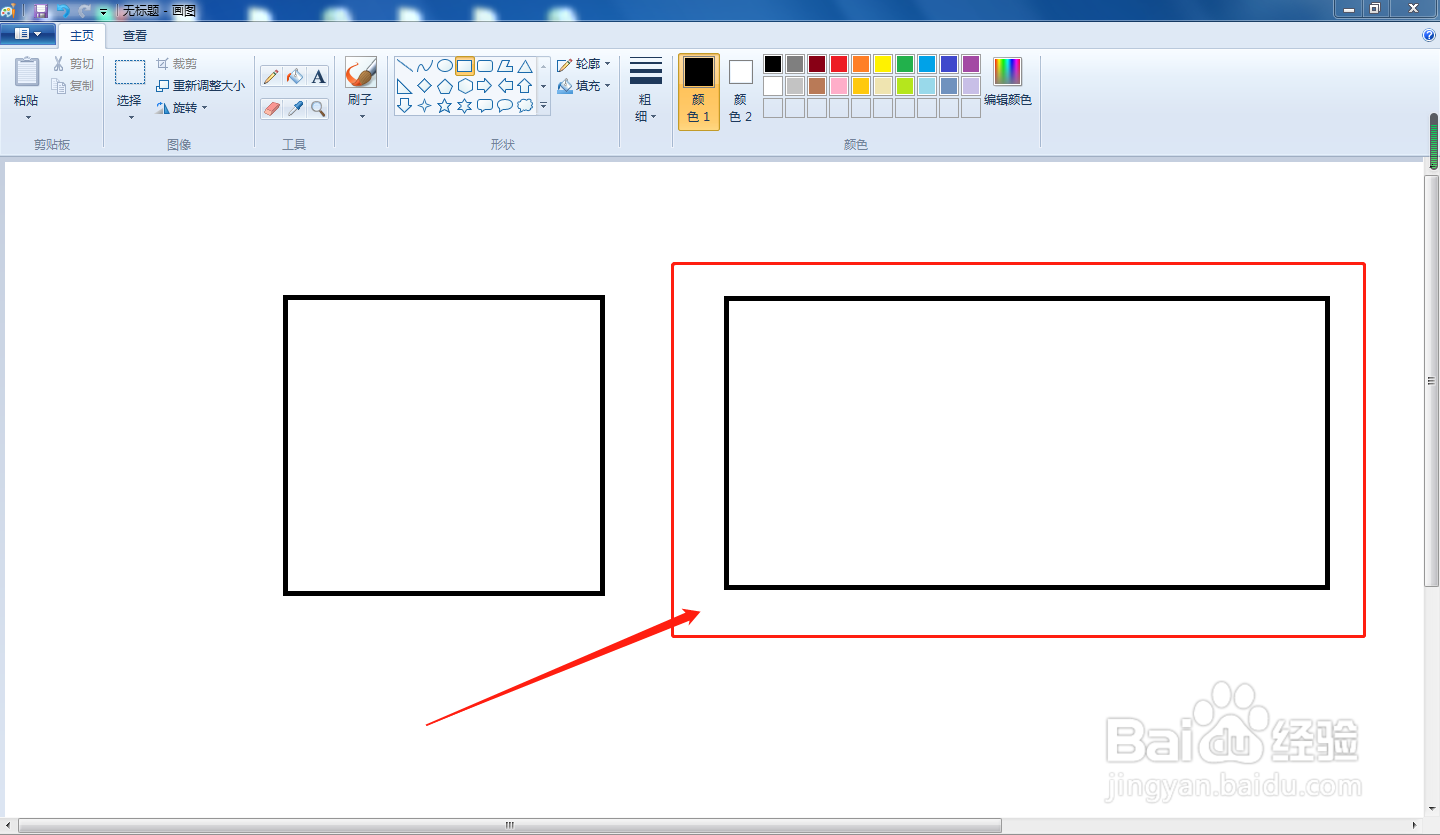Choose the Six-point star shape
The image size is (1440, 835).
click(465, 105)
